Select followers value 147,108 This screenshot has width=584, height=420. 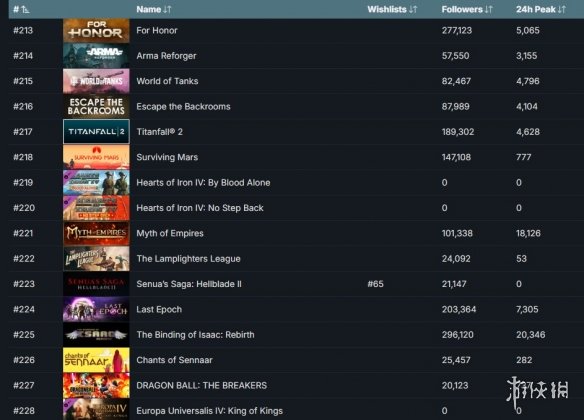point(456,157)
